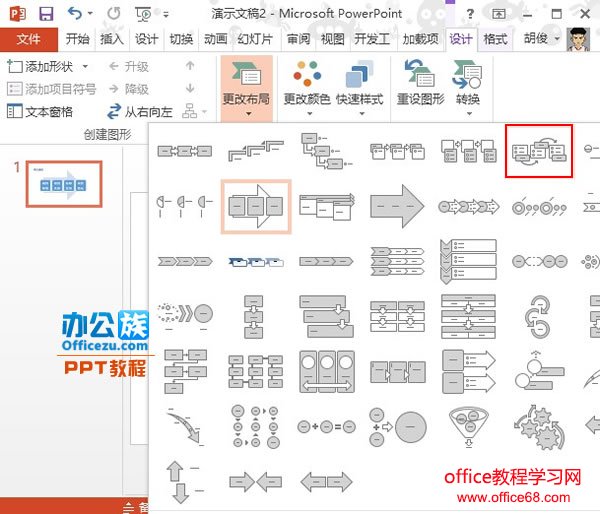The width and height of the screenshot is (600, 514).
Task: Open the 文件 (File) tab
Action: coord(28,39)
